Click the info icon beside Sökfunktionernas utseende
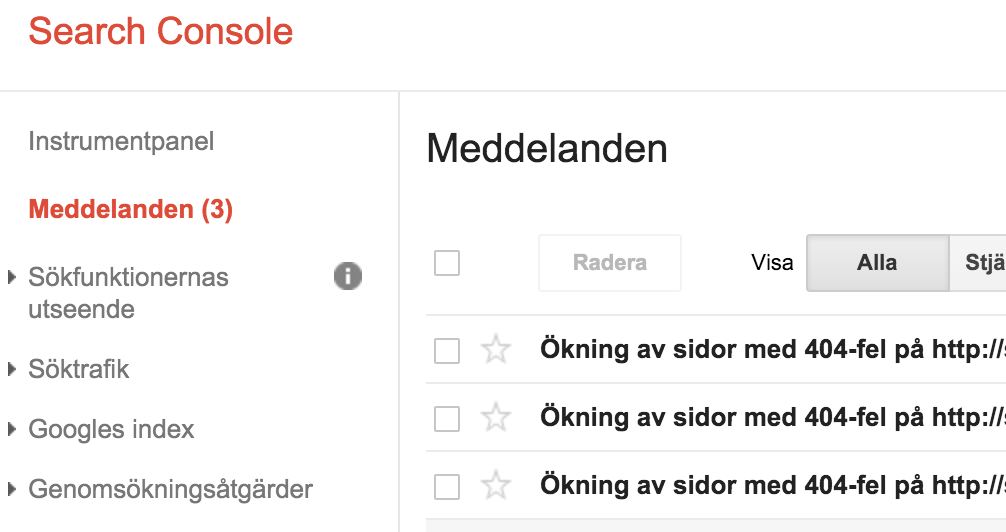The width and height of the screenshot is (1006, 532). click(x=348, y=276)
